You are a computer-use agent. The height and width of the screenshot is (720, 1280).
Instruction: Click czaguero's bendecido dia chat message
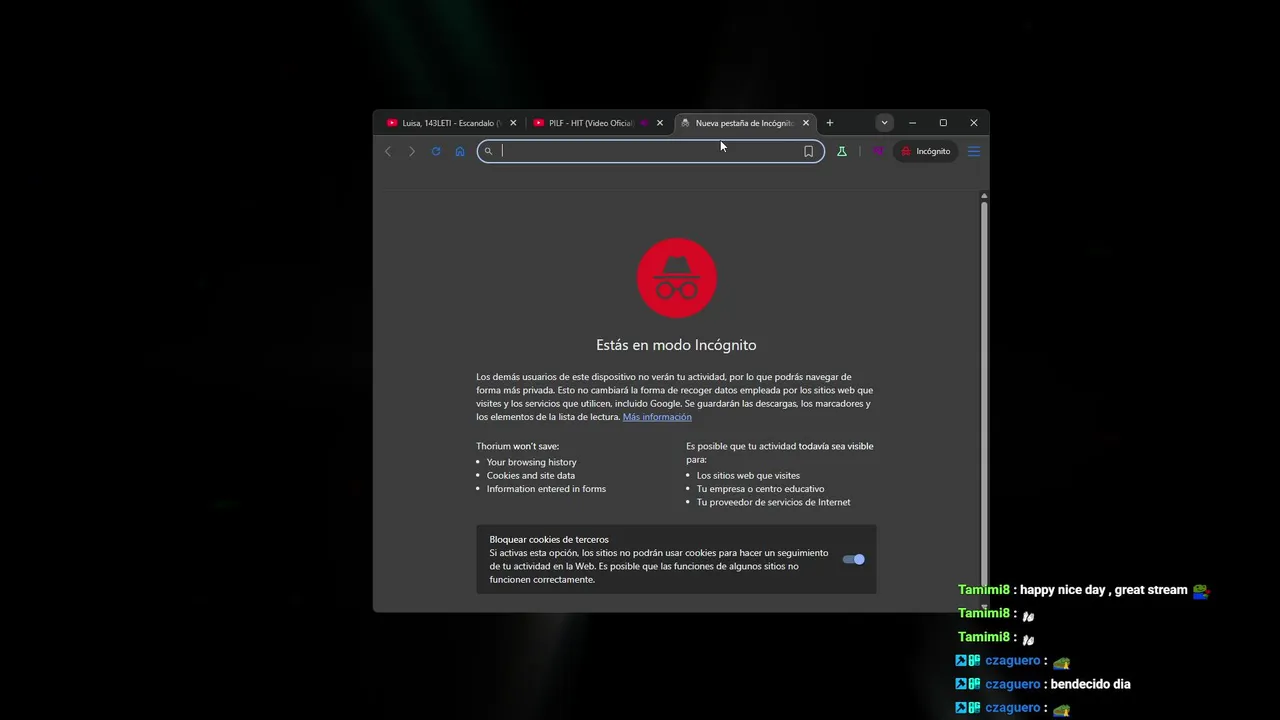[x=1091, y=685]
